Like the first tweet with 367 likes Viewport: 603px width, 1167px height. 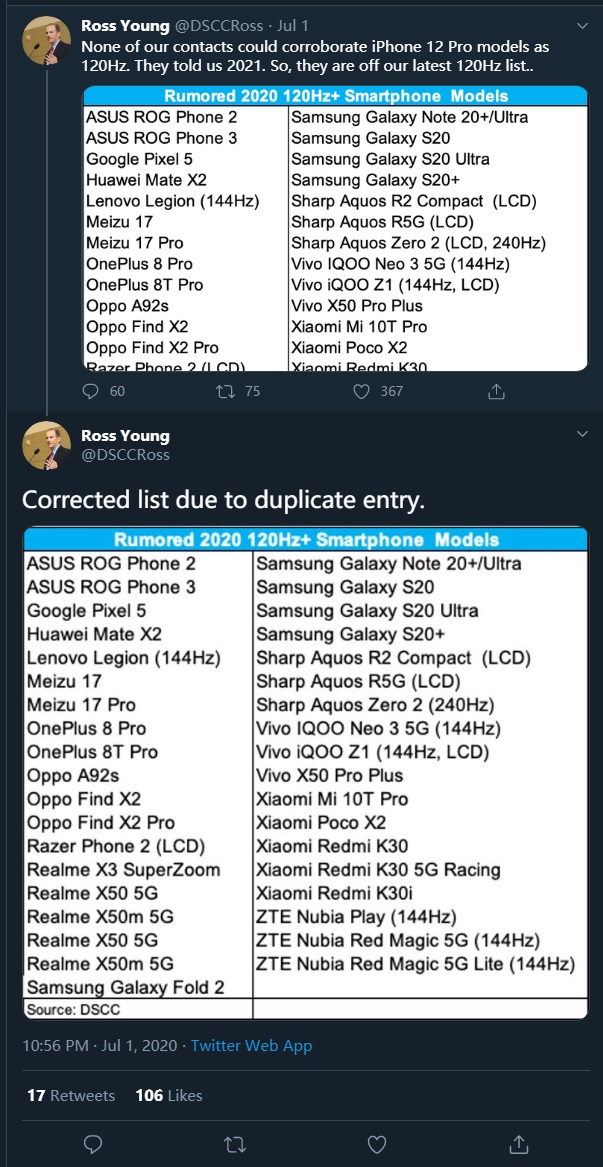362,391
